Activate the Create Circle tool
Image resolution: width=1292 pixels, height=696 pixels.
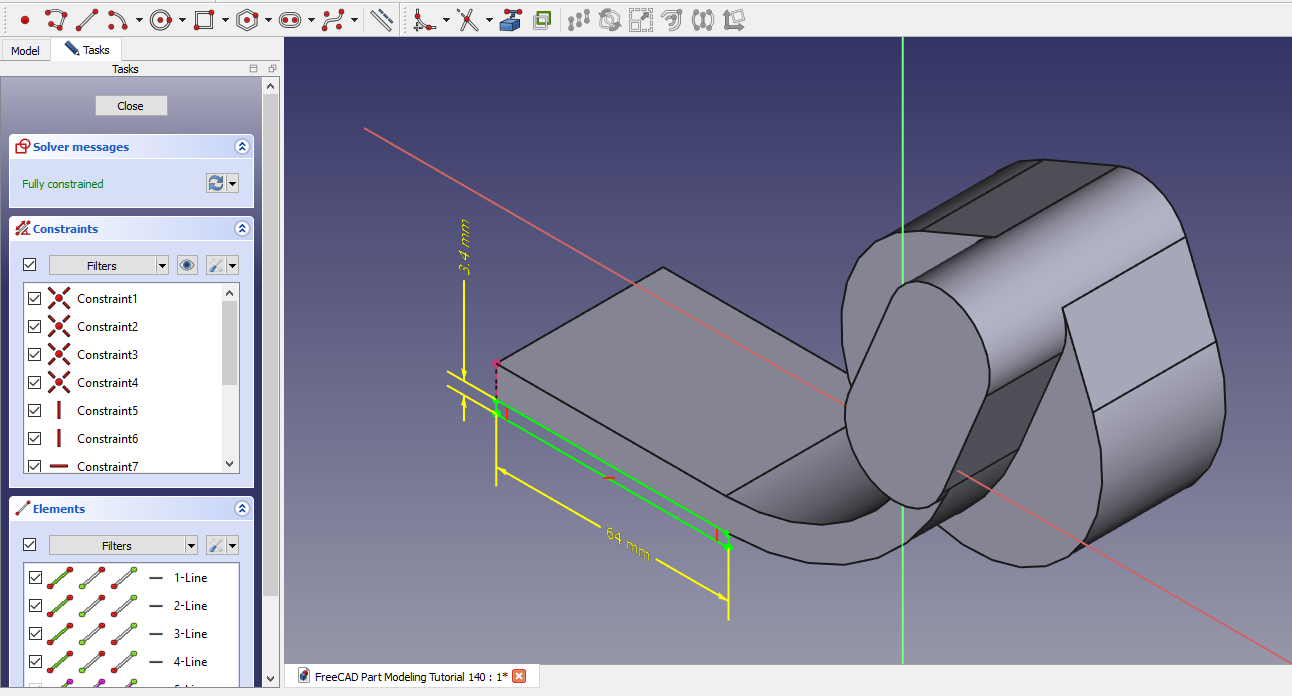coord(161,19)
